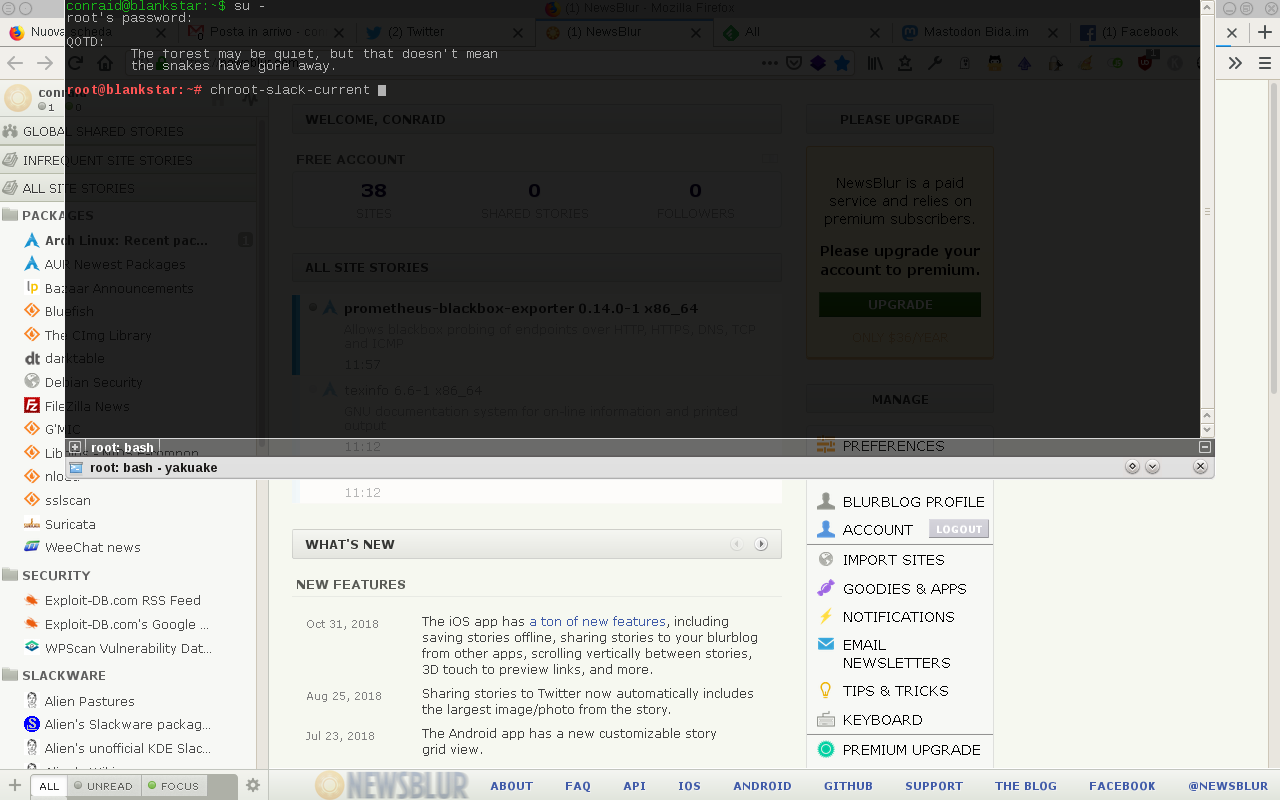Image resolution: width=1280 pixels, height=800 pixels.
Task: Click the LOGOUT button
Action: click(959, 529)
